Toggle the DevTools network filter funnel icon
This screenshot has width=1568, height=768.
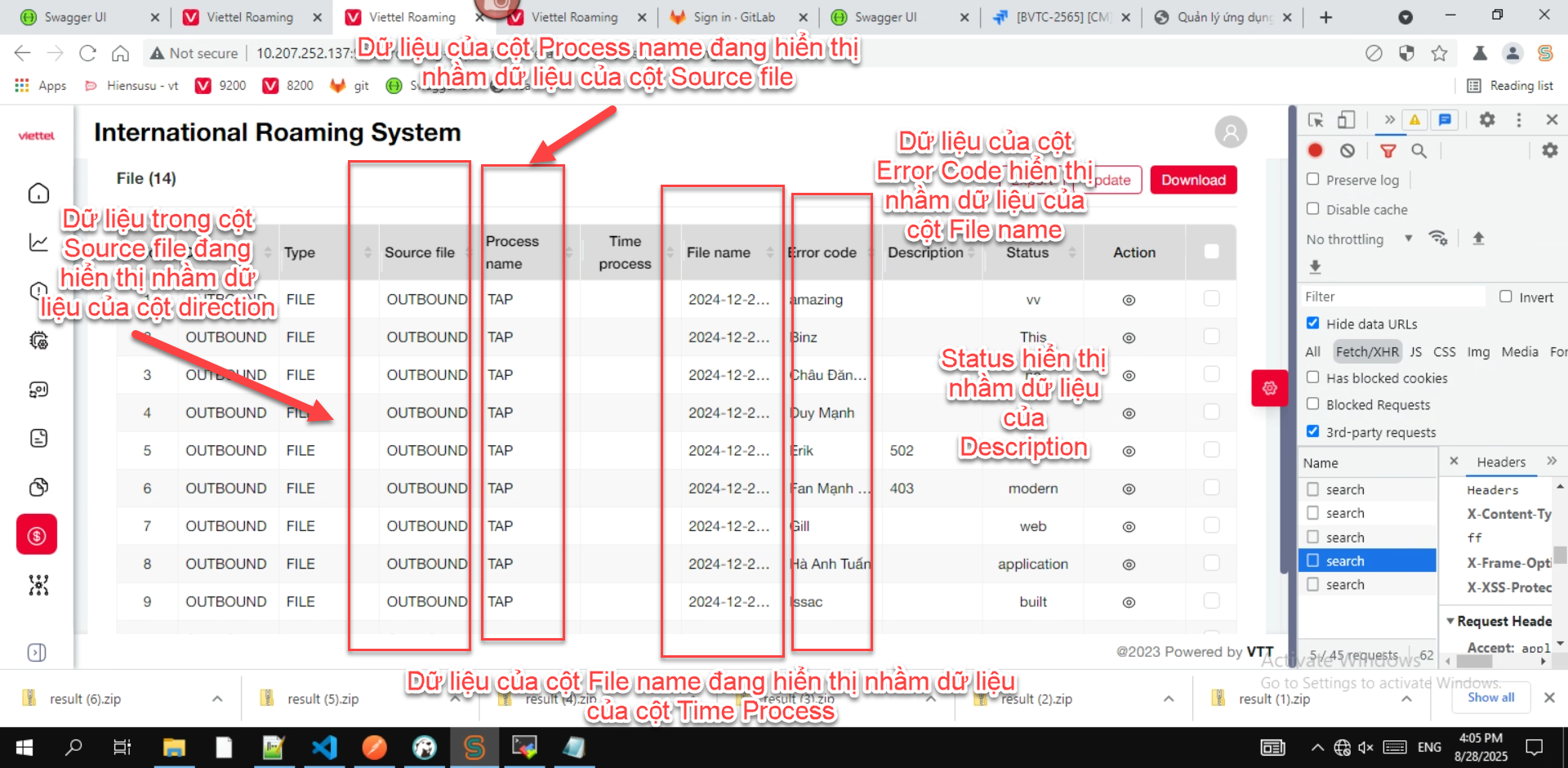pos(1388,150)
